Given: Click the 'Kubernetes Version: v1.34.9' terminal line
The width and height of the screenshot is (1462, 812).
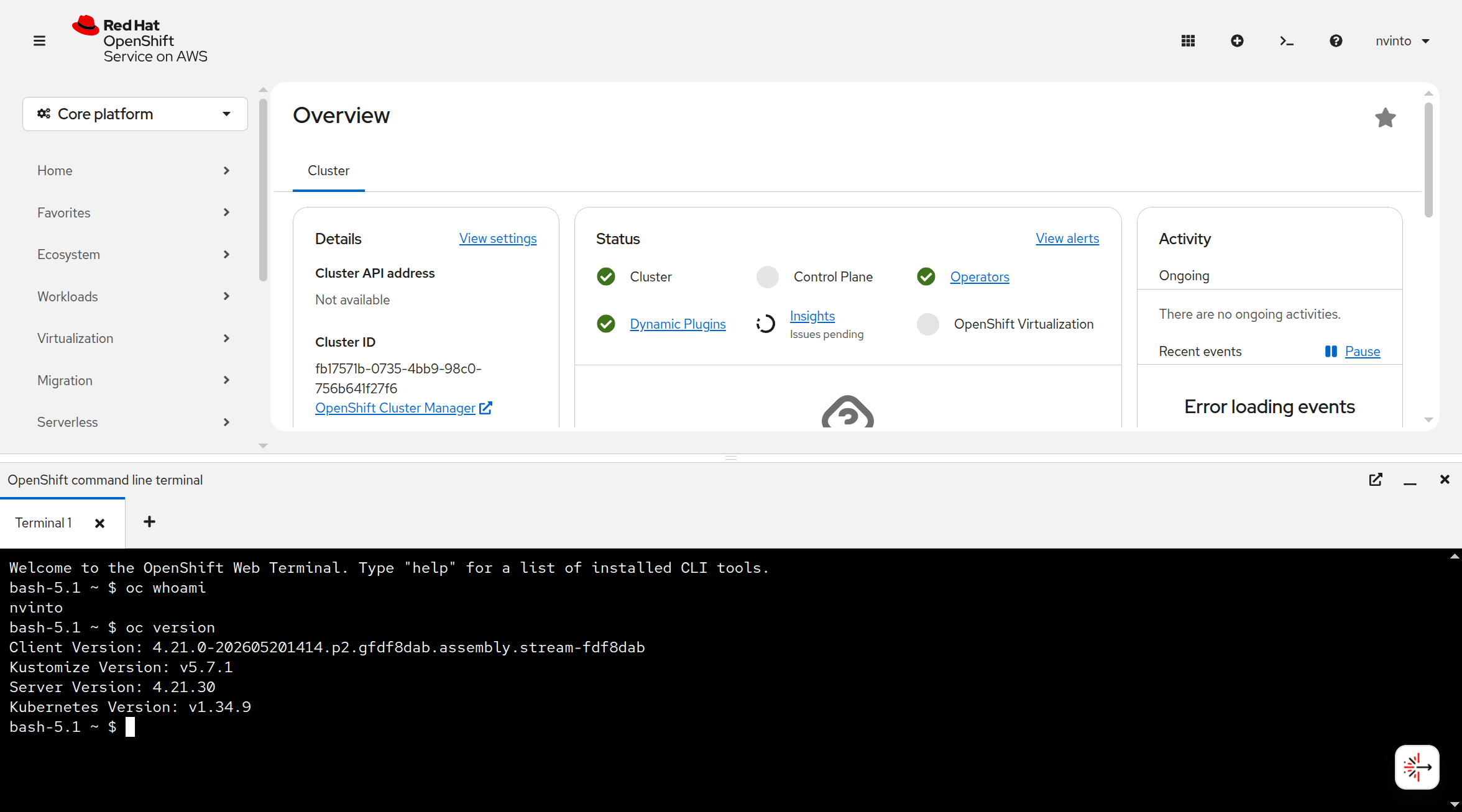Looking at the screenshot, I should 131,707.
